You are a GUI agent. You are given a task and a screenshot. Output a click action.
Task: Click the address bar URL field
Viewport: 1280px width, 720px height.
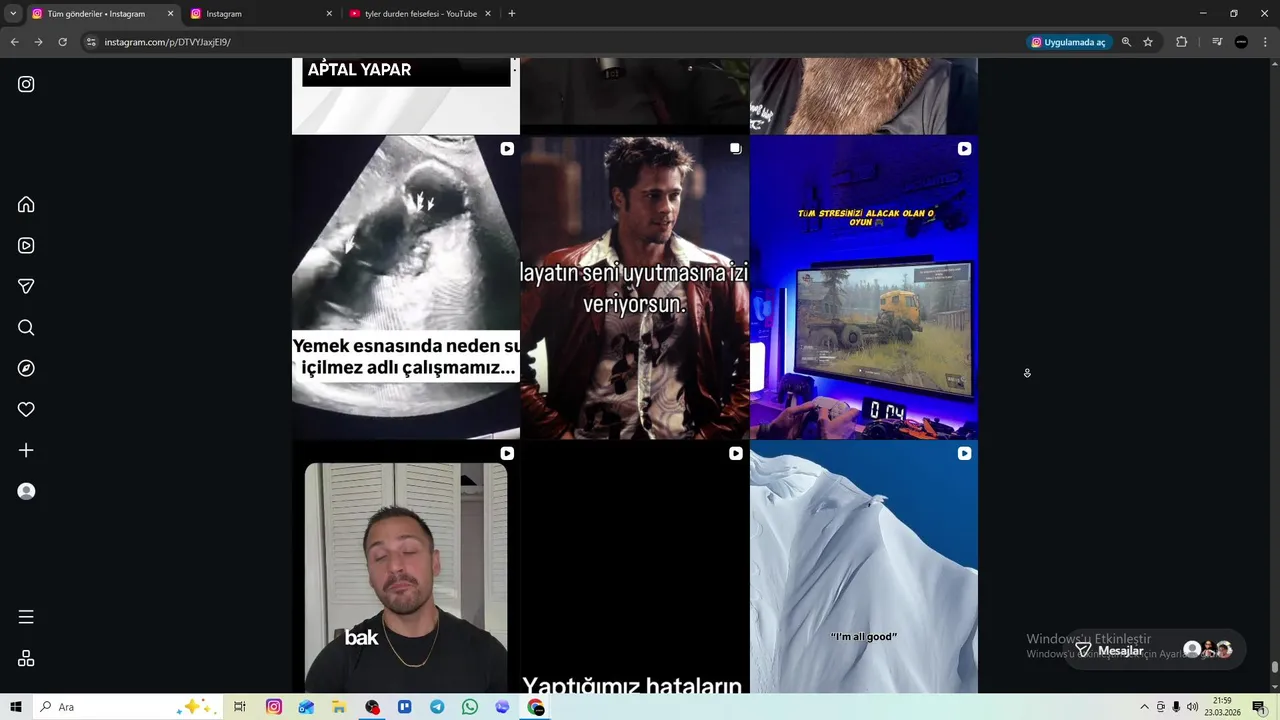pos(560,42)
